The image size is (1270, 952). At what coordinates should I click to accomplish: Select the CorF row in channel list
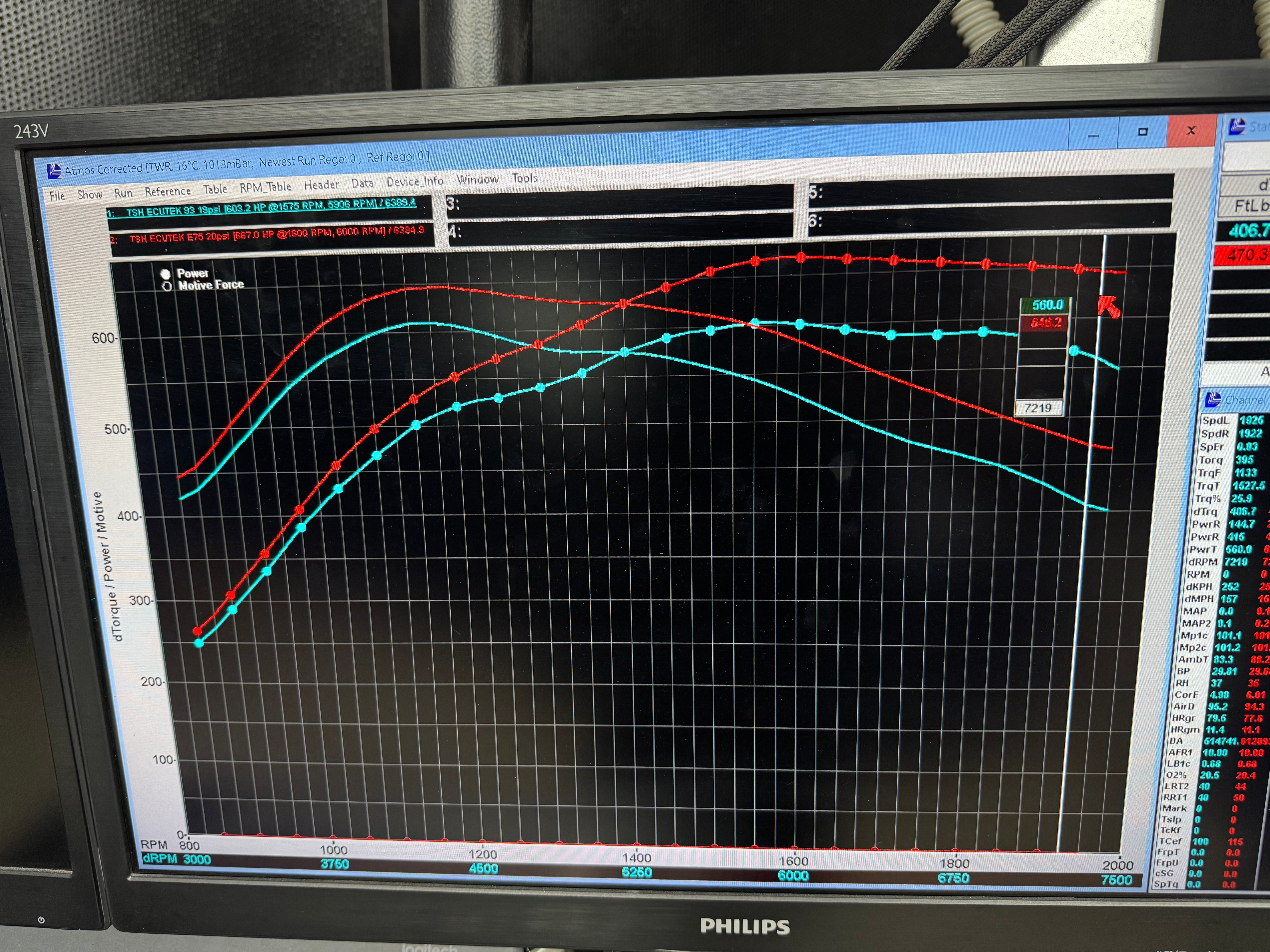[x=1221, y=694]
